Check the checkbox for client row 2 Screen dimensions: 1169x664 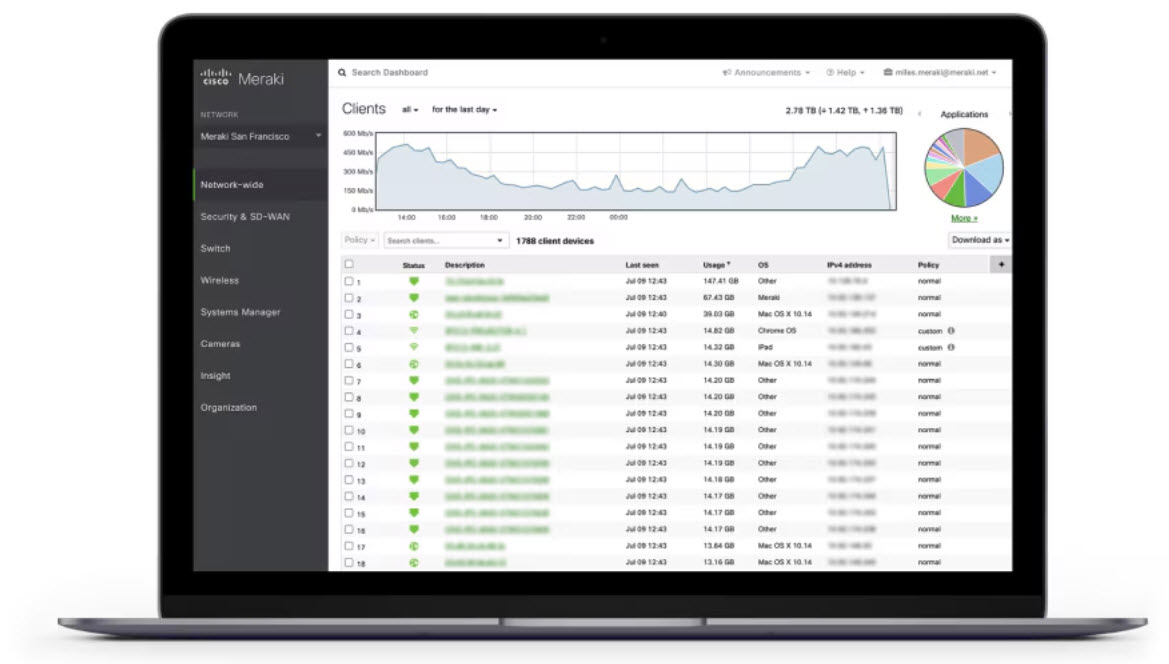(x=349, y=298)
